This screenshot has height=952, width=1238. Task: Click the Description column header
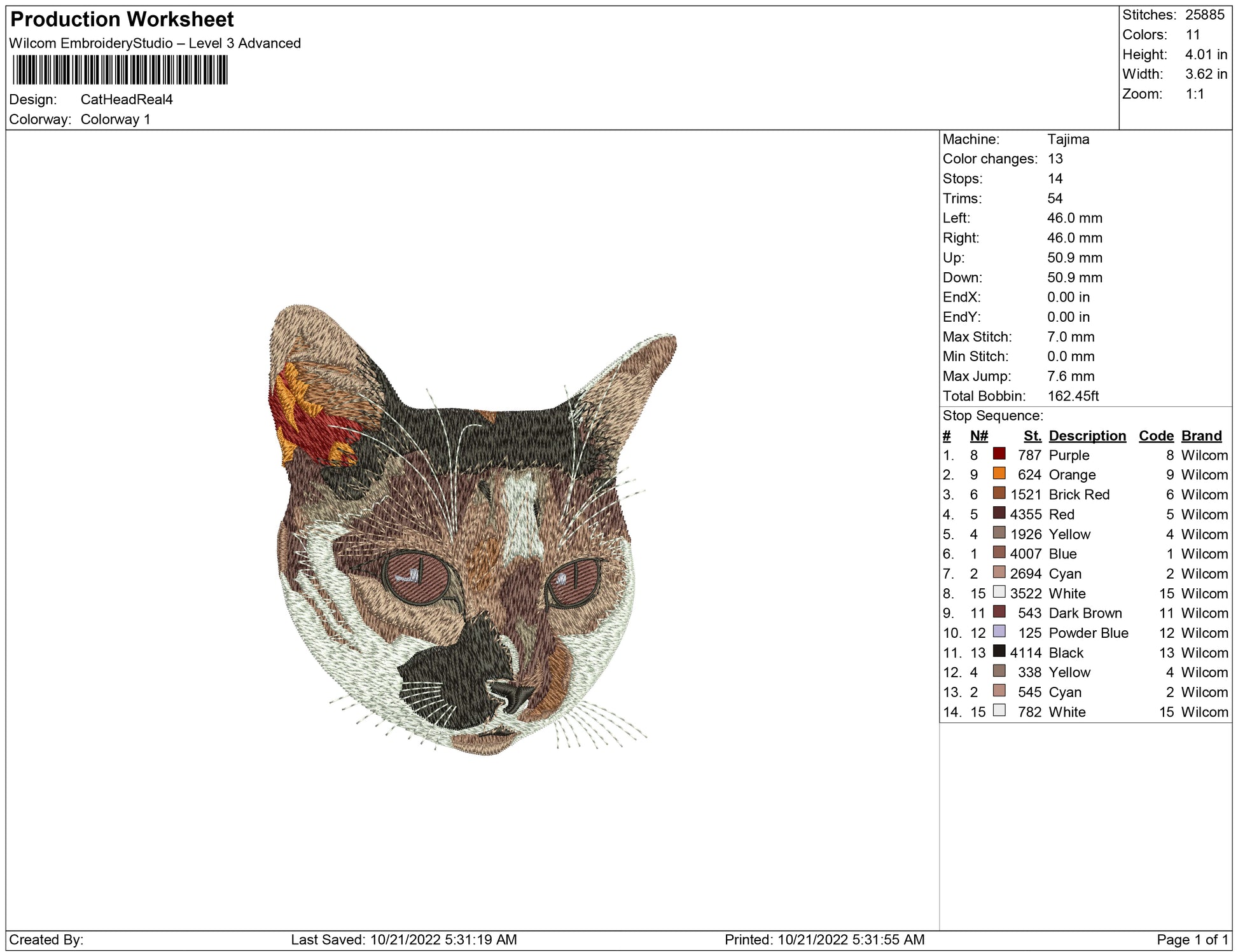(1087, 436)
